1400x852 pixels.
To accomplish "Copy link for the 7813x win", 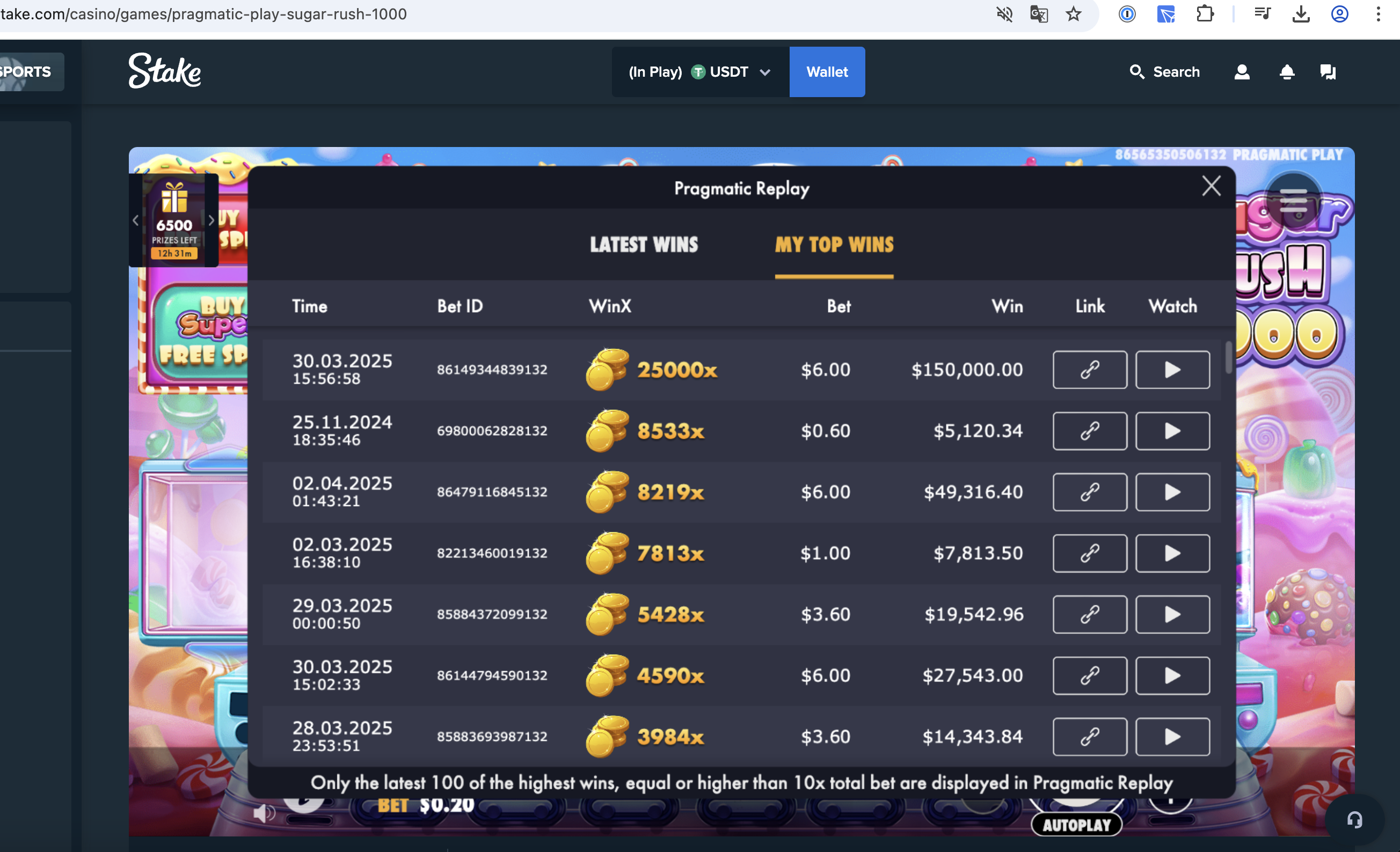I will pyautogui.click(x=1089, y=553).
